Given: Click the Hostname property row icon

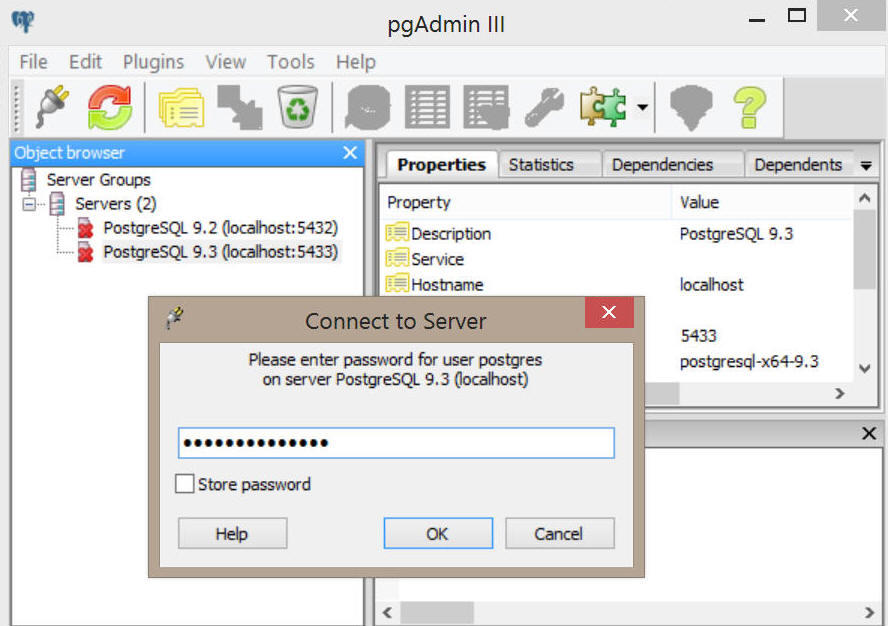Looking at the screenshot, I should pyautogui.click(x=397, y=283).
